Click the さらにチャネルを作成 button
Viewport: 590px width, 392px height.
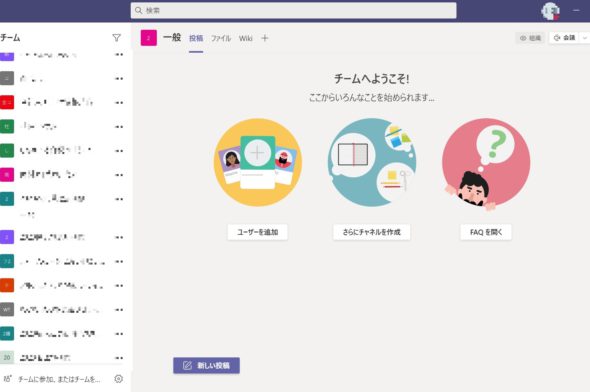click(x=371, y=232)
